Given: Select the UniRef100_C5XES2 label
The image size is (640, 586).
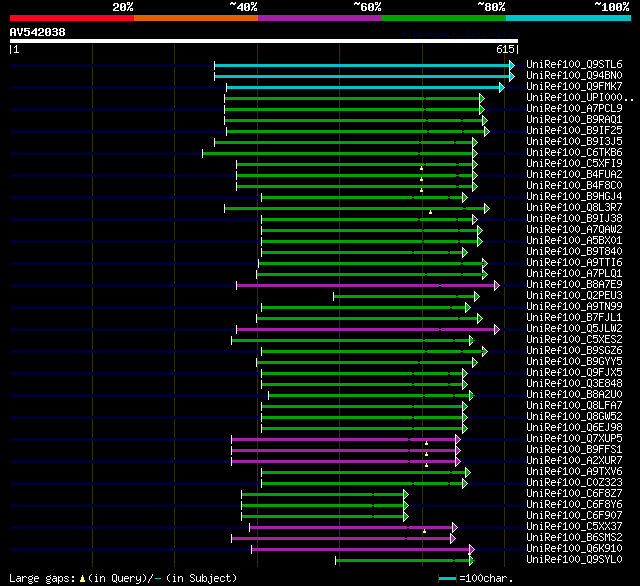Looking at the screenshot, I should (x=574, y=340).
